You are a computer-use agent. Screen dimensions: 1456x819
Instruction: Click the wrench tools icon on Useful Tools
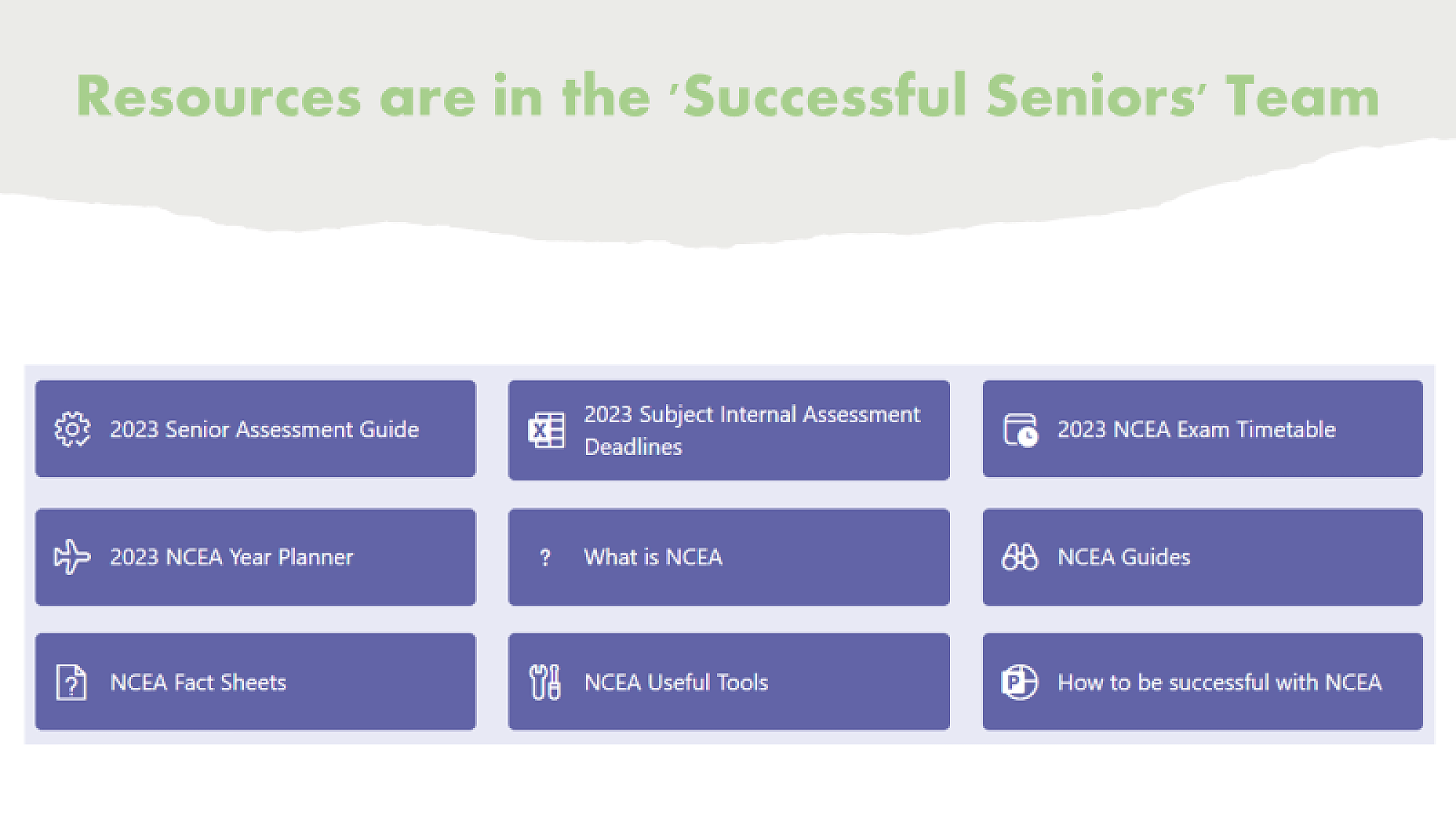click(545, 682)
